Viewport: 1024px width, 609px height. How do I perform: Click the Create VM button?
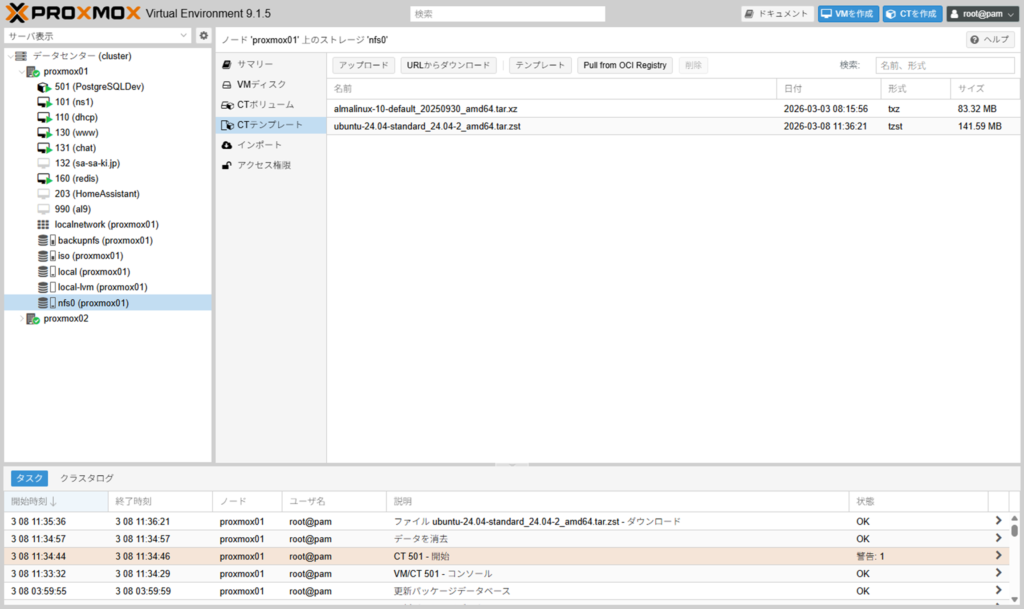[x=847, y=14]
